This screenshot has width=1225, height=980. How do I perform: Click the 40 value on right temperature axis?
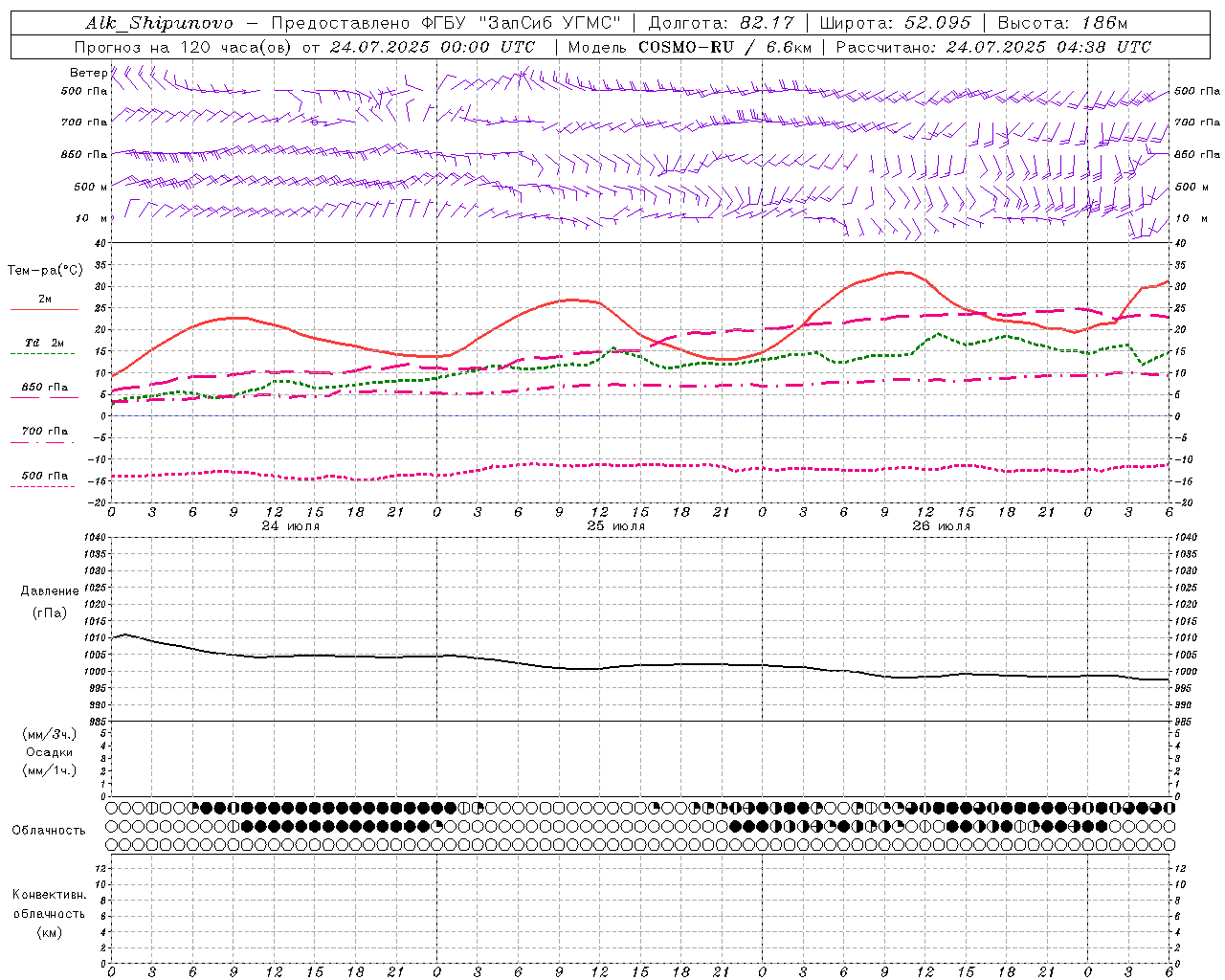pyautogui.click(x=1181, y=244)
